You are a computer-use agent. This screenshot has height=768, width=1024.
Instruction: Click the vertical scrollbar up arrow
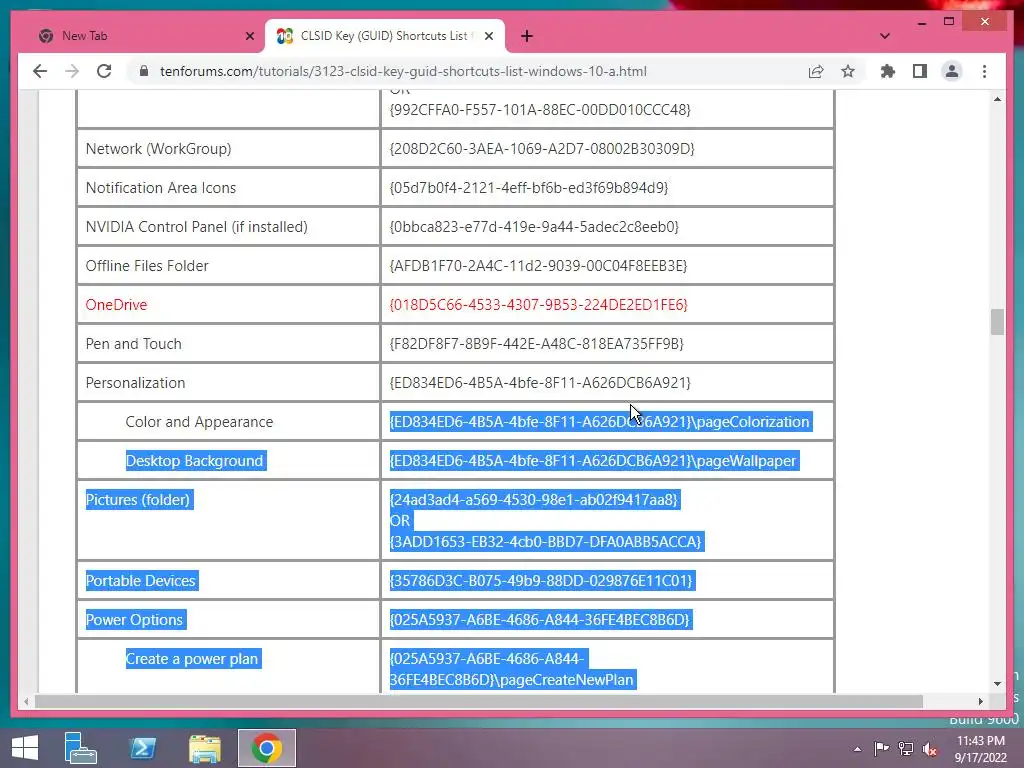point(997,99)
